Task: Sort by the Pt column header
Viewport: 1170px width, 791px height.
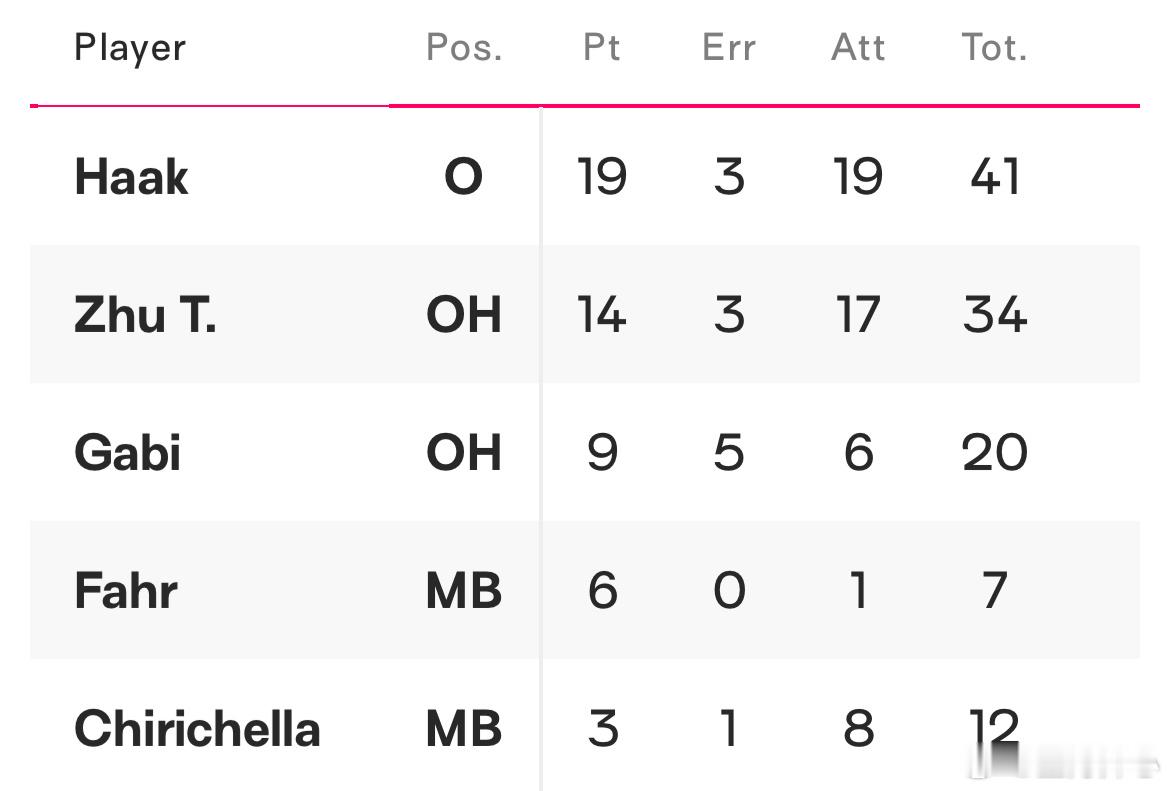Action: click(x=601, y=48)
